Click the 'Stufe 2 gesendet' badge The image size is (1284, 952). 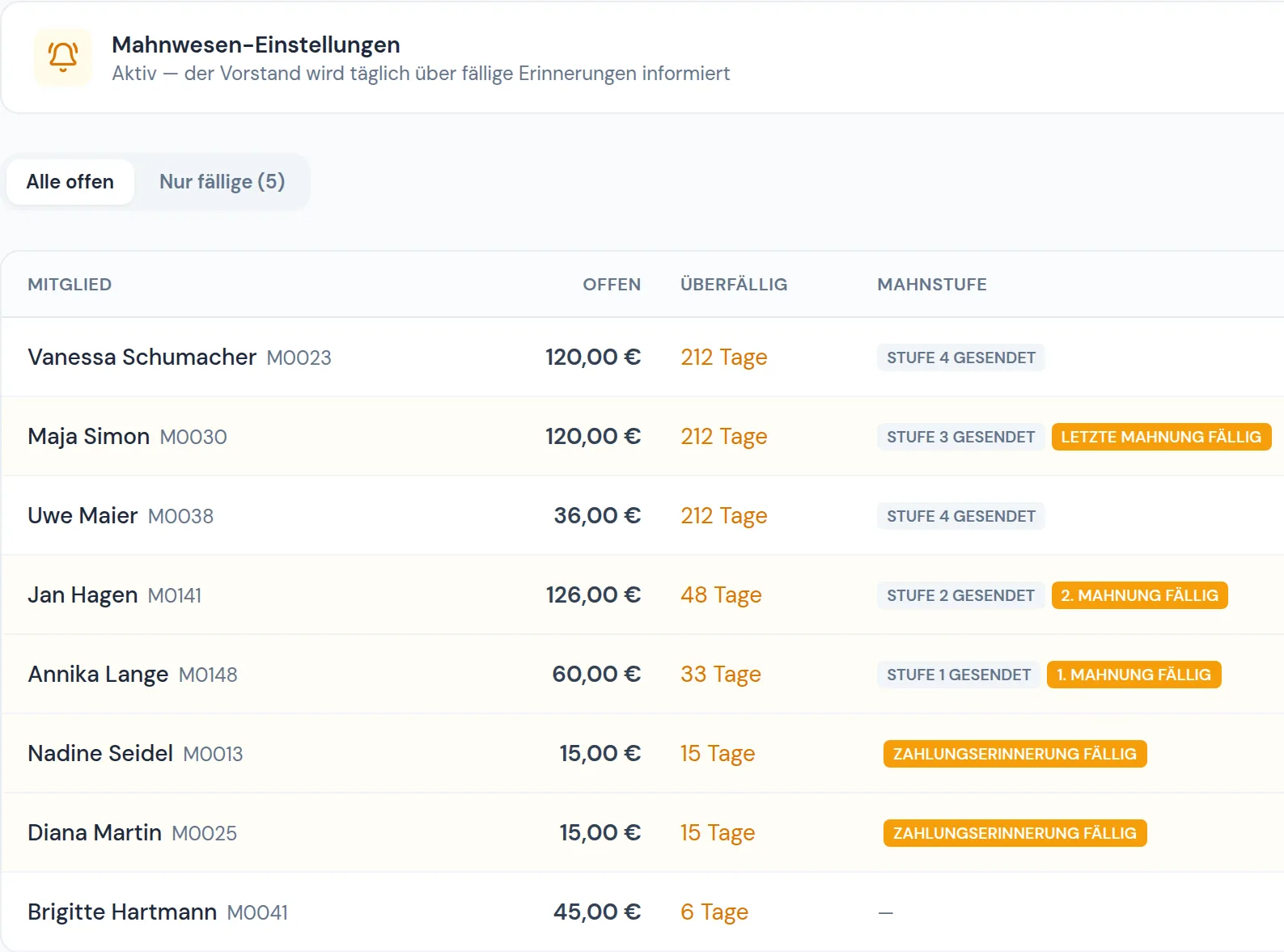point(960,595)
